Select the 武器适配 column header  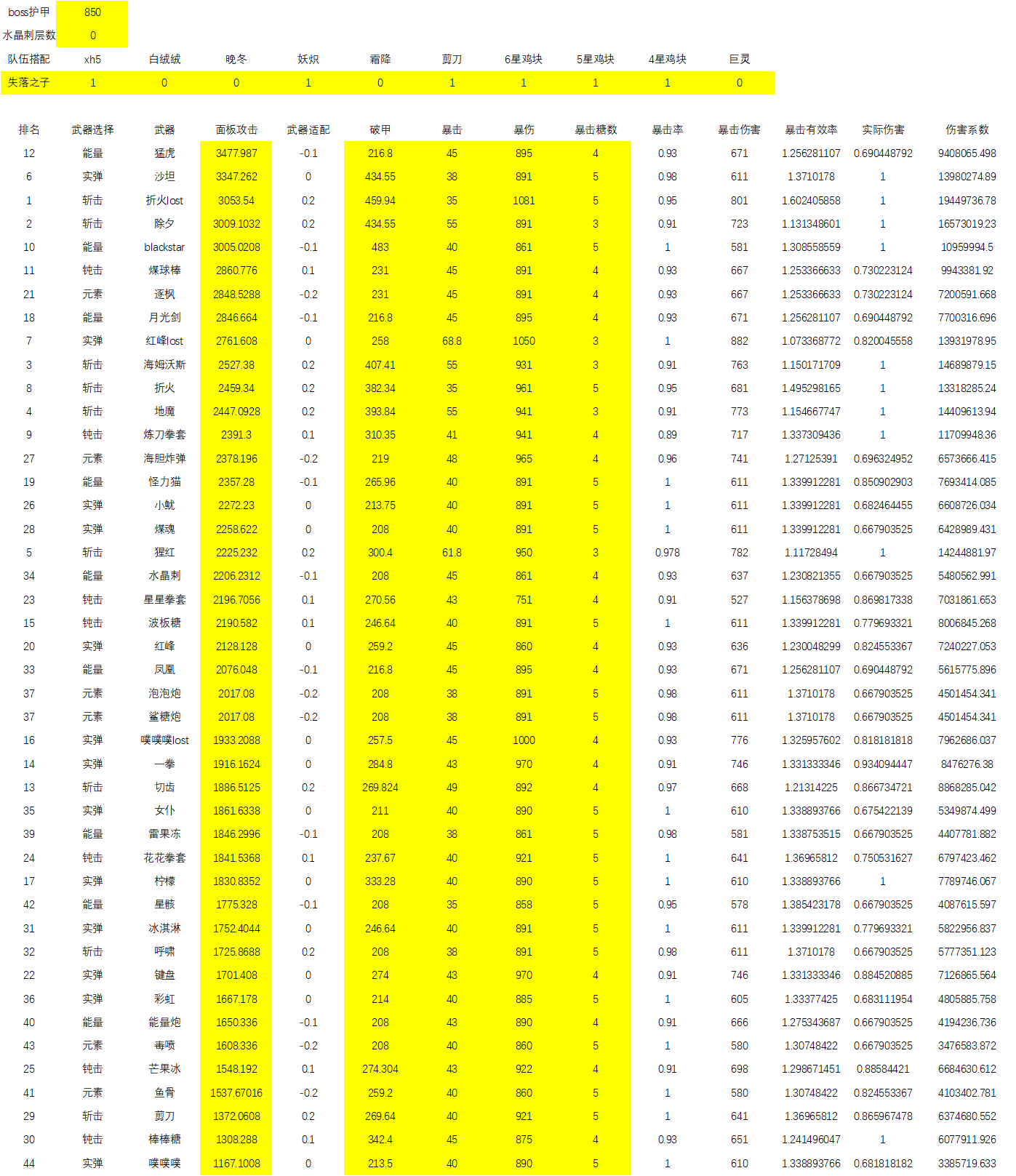[x=308, y=130]
